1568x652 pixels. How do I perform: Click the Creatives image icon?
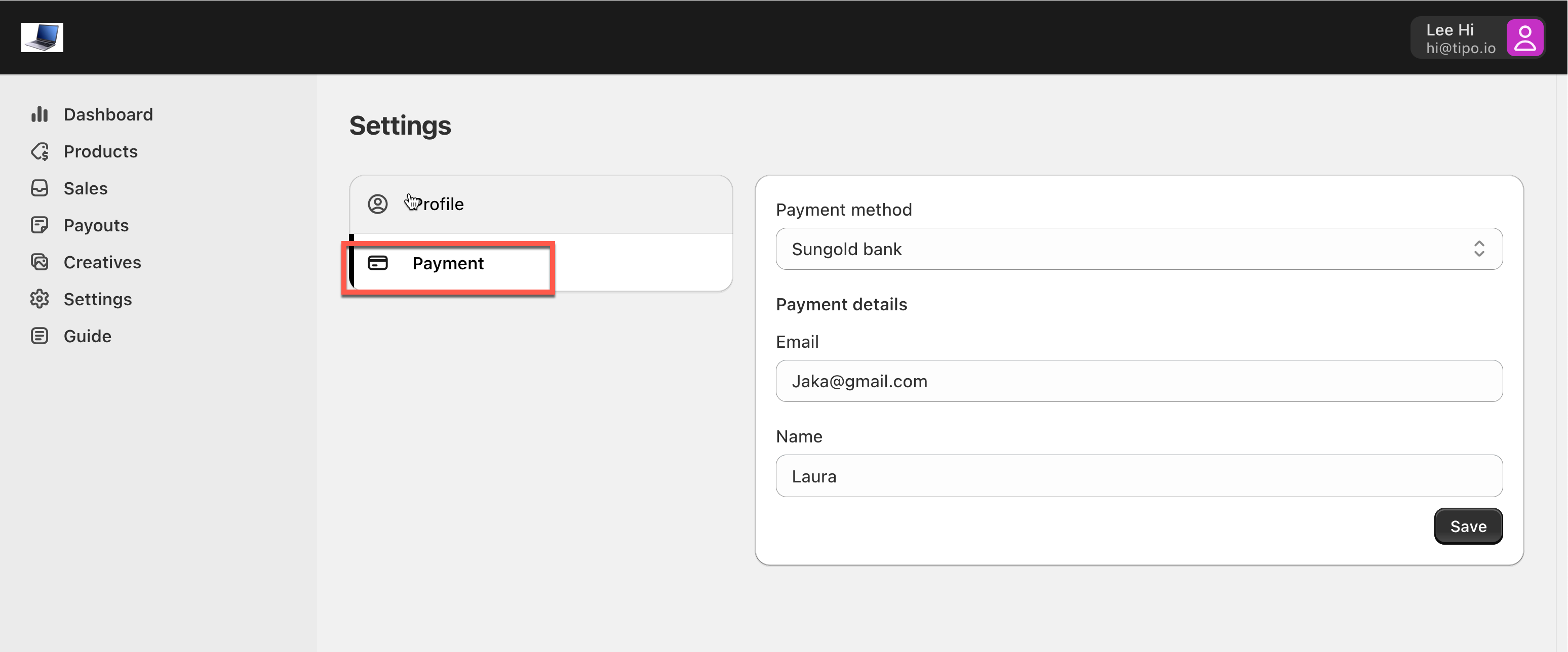[x=40, y=262]
